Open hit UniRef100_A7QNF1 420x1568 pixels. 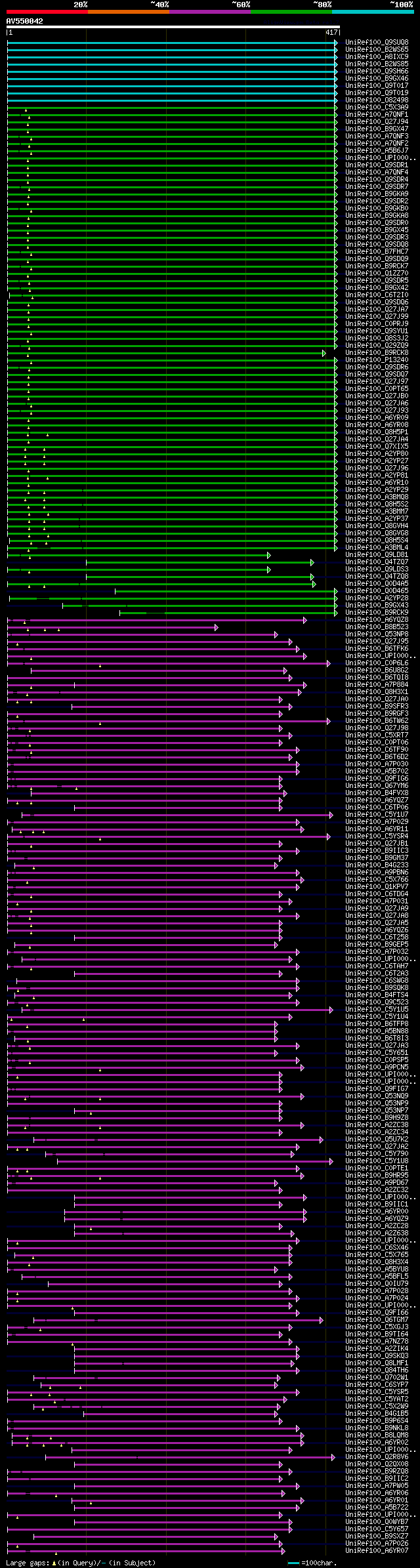[x=377, y=115]
